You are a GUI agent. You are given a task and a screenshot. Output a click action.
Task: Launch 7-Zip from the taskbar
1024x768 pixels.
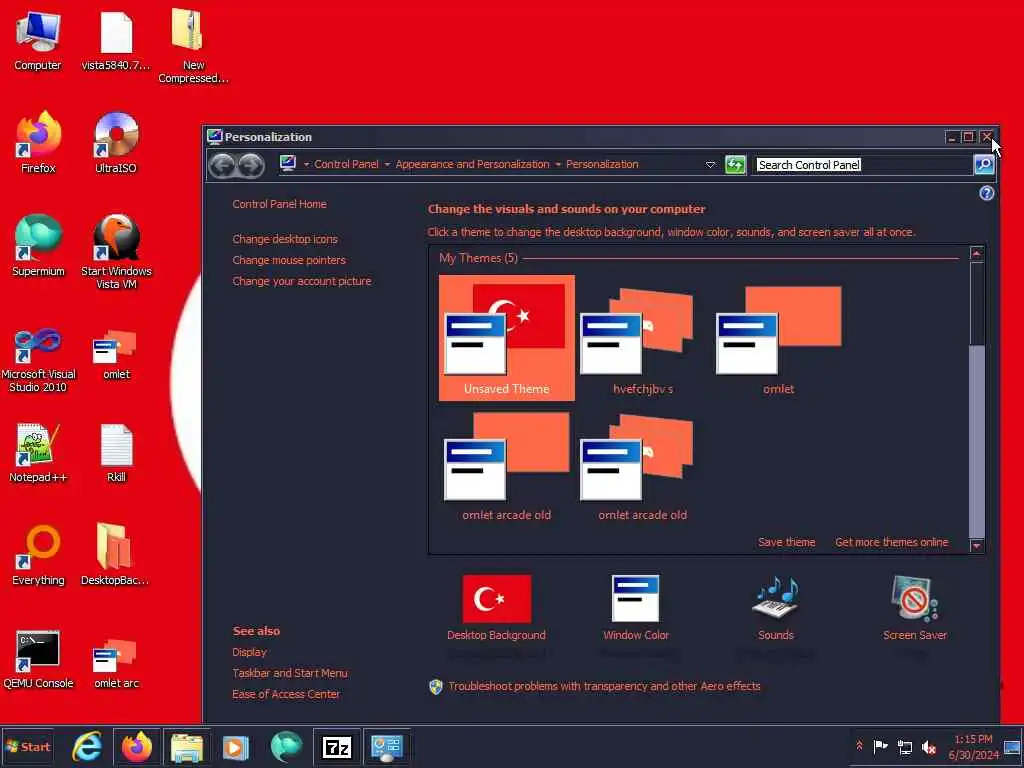pyautogui.click(x=337, y=746)
